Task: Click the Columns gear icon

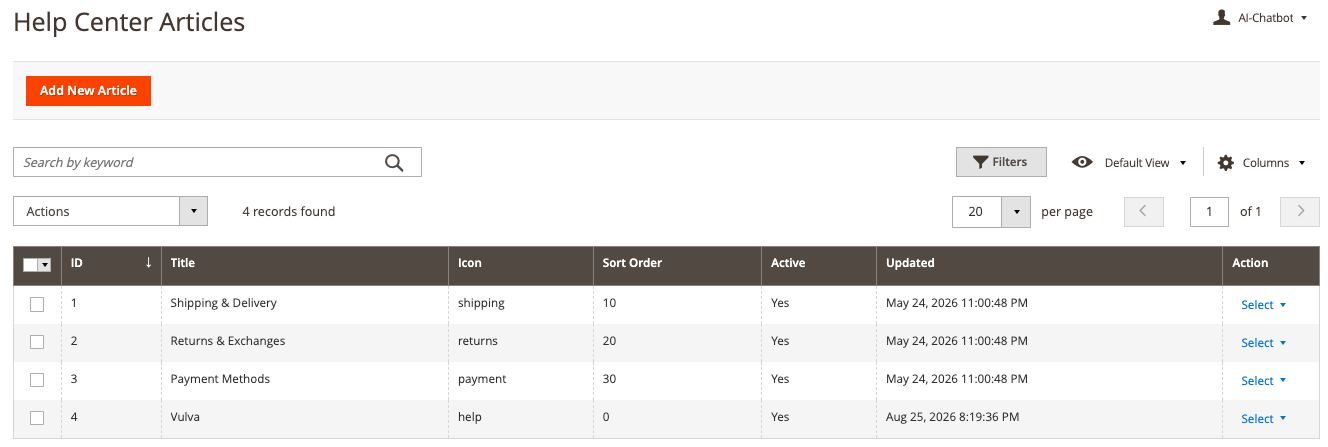Action: [x=1225, y=162]
